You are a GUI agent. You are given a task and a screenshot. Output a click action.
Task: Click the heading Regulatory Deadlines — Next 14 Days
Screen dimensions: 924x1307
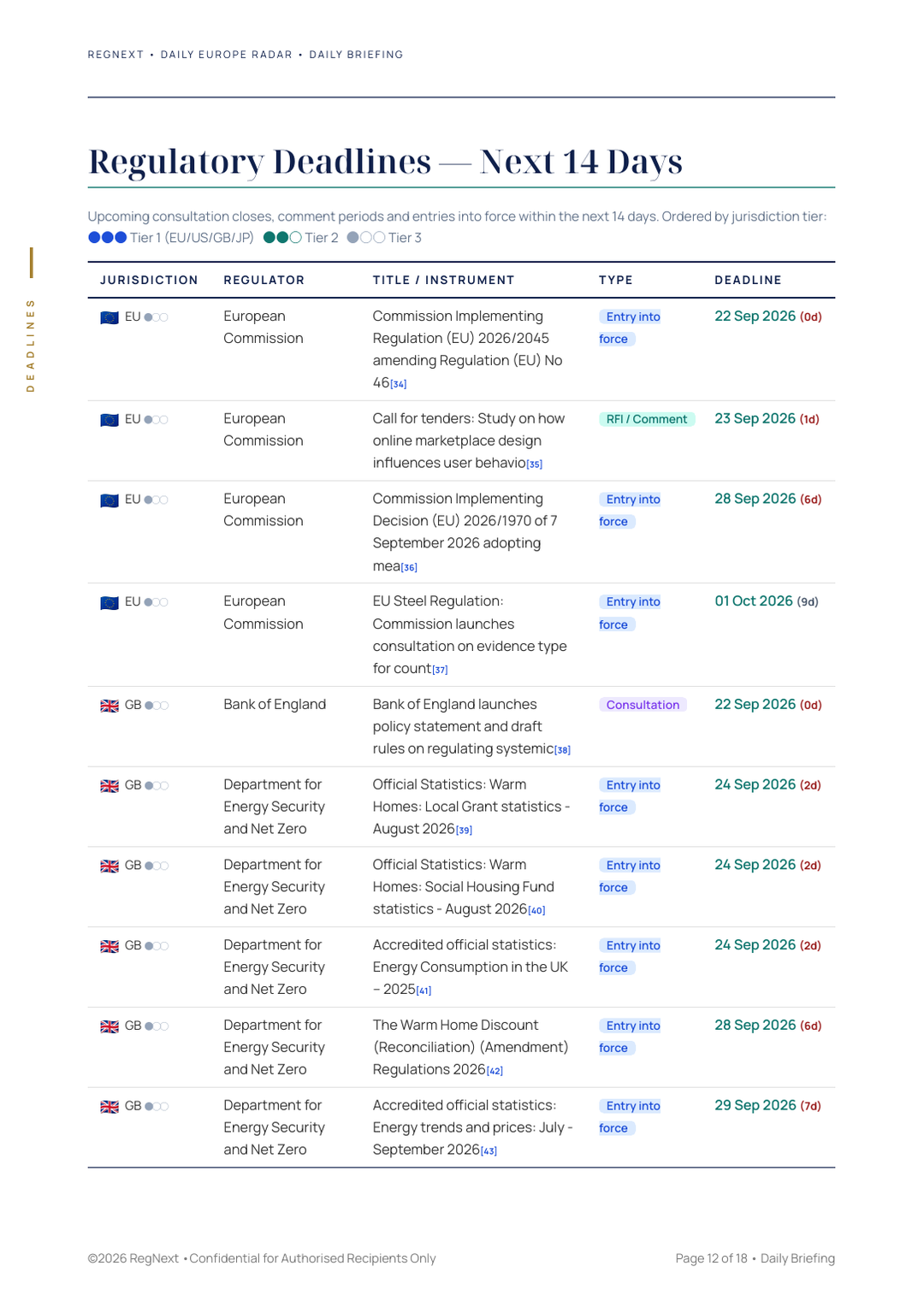click(x=385, y=162)
